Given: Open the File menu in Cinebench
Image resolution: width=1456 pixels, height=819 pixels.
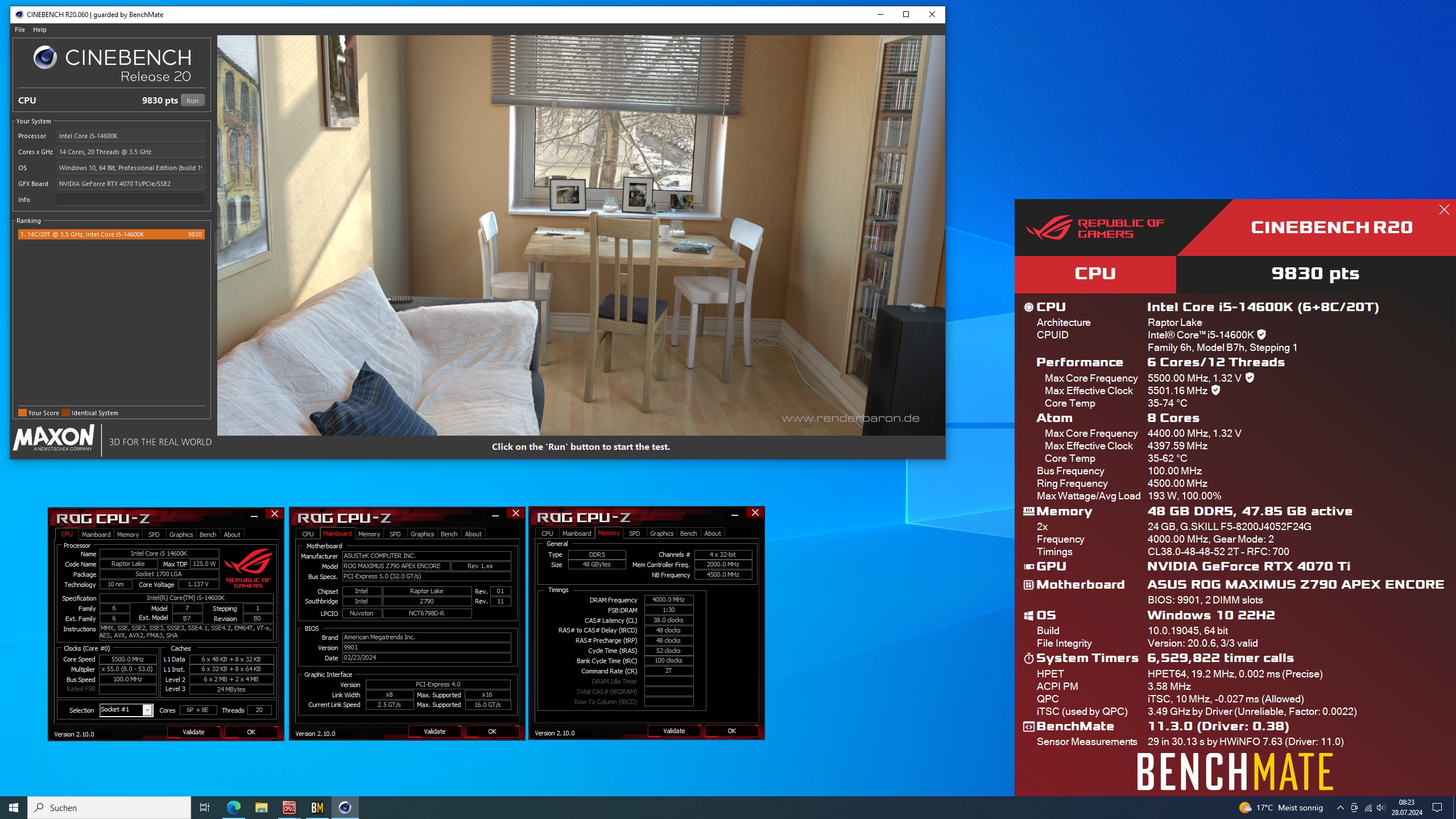Looking at the screenshot, I should coord(20,30).
